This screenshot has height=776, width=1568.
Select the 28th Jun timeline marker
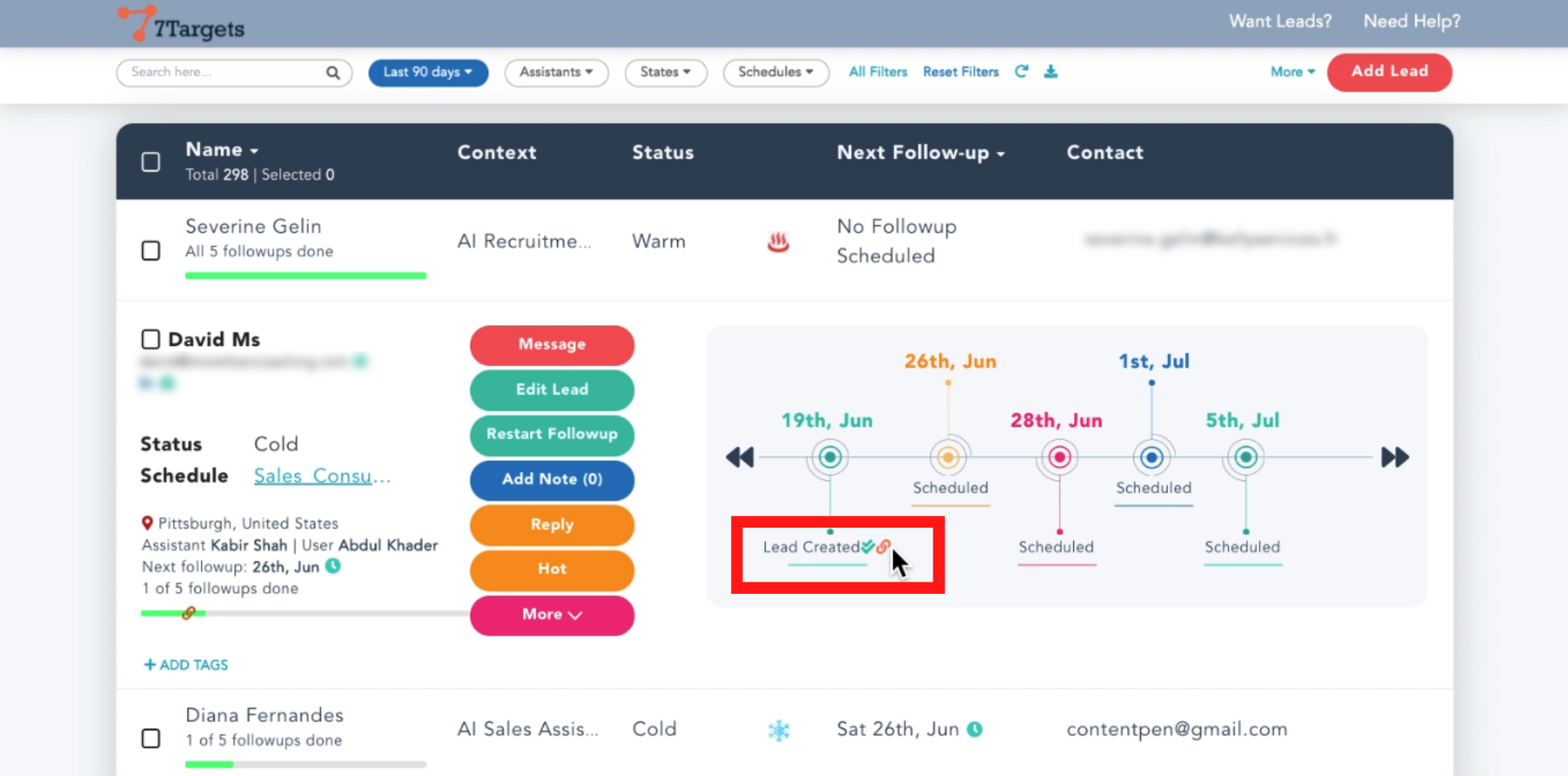coord(1059,457)
